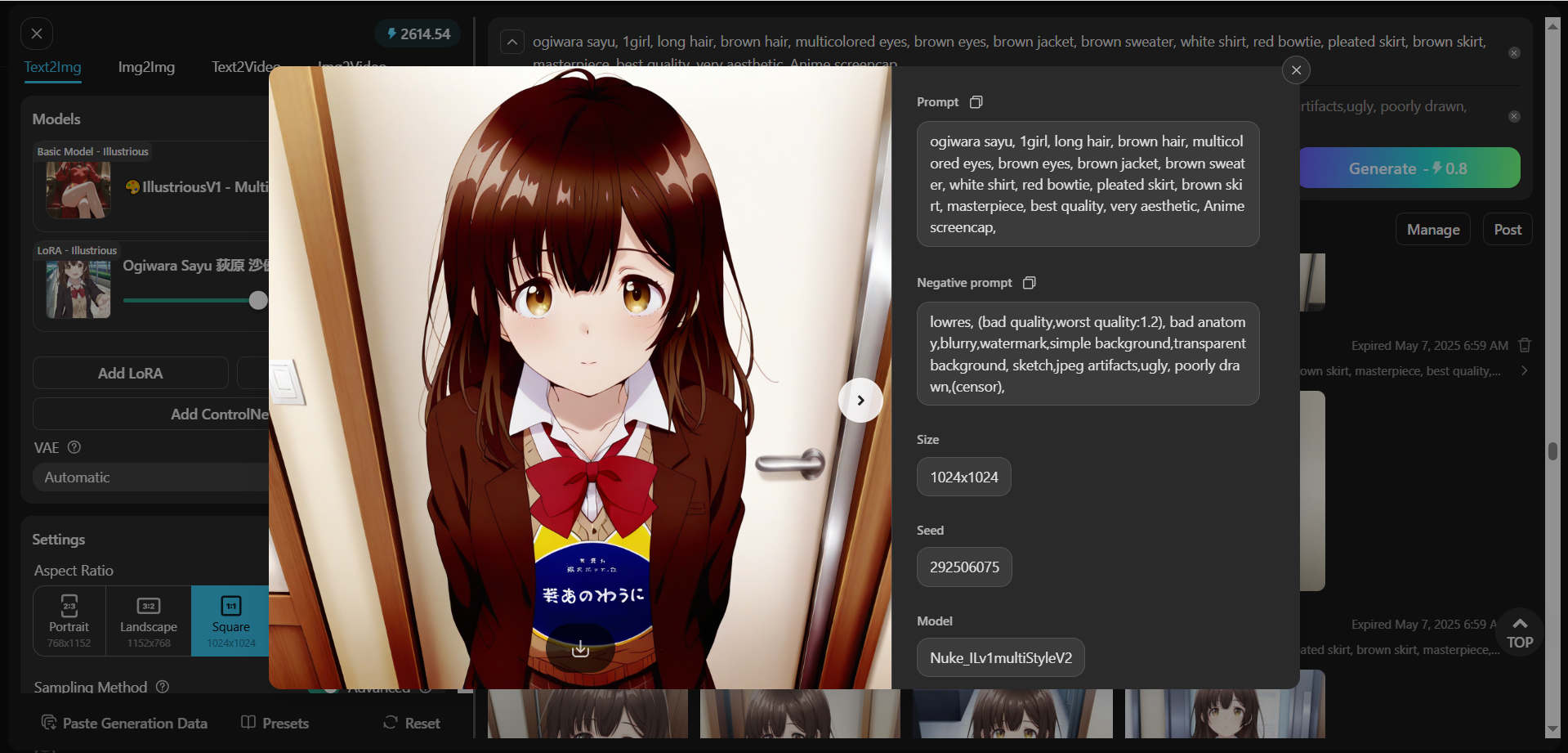1568x753 pixels.
Task: Click the scrollbar up arrow
Action: (1552, 25)
